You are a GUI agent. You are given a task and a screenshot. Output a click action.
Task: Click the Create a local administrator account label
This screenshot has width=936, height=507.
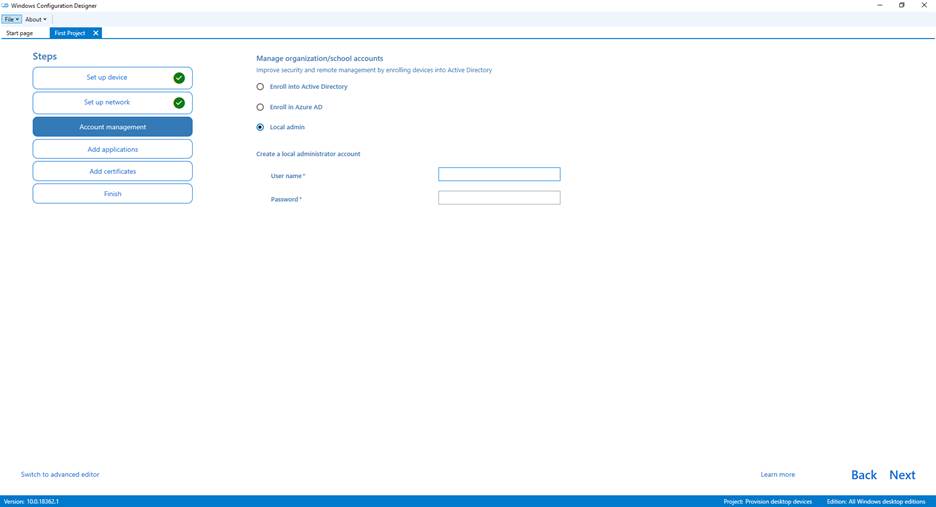308,154
